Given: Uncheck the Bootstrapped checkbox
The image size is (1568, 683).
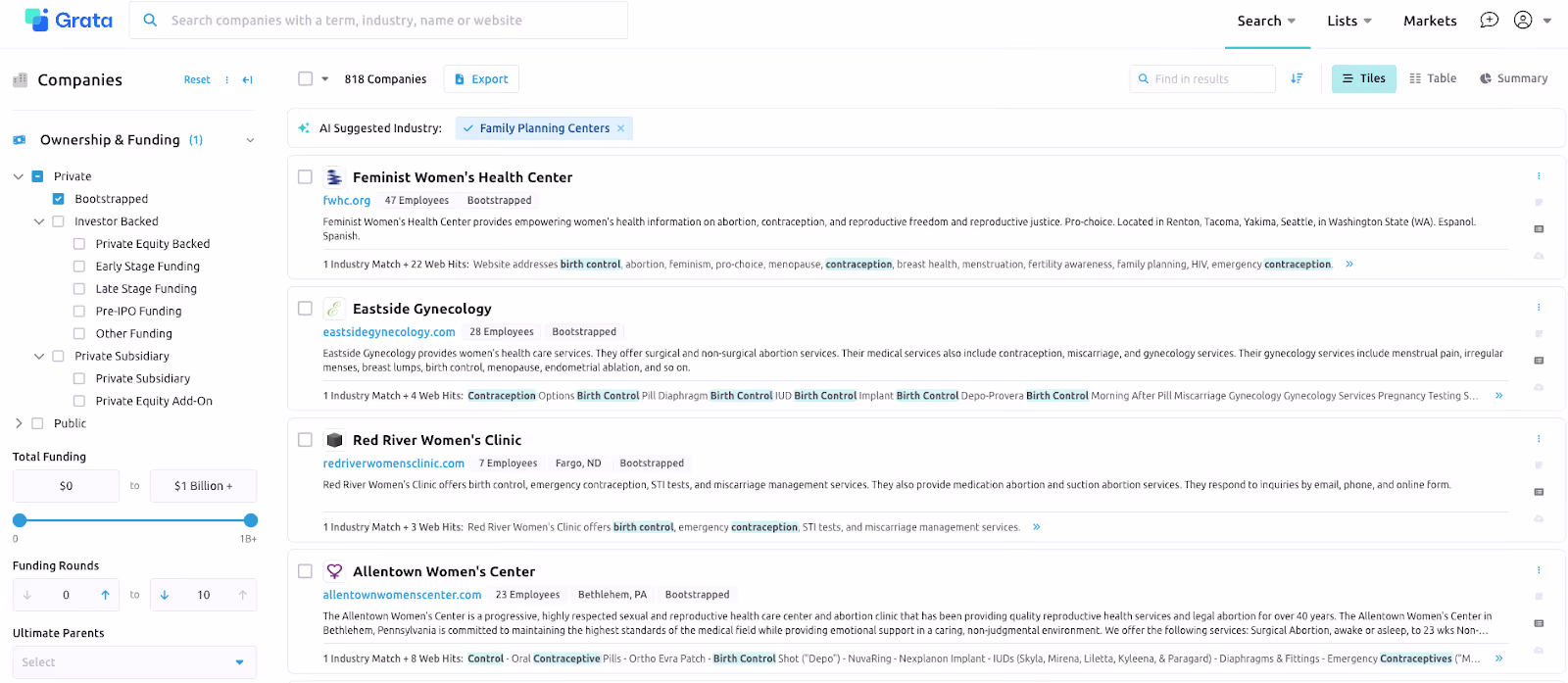Looking at the screenshot, I should click(x=58, y=199).
